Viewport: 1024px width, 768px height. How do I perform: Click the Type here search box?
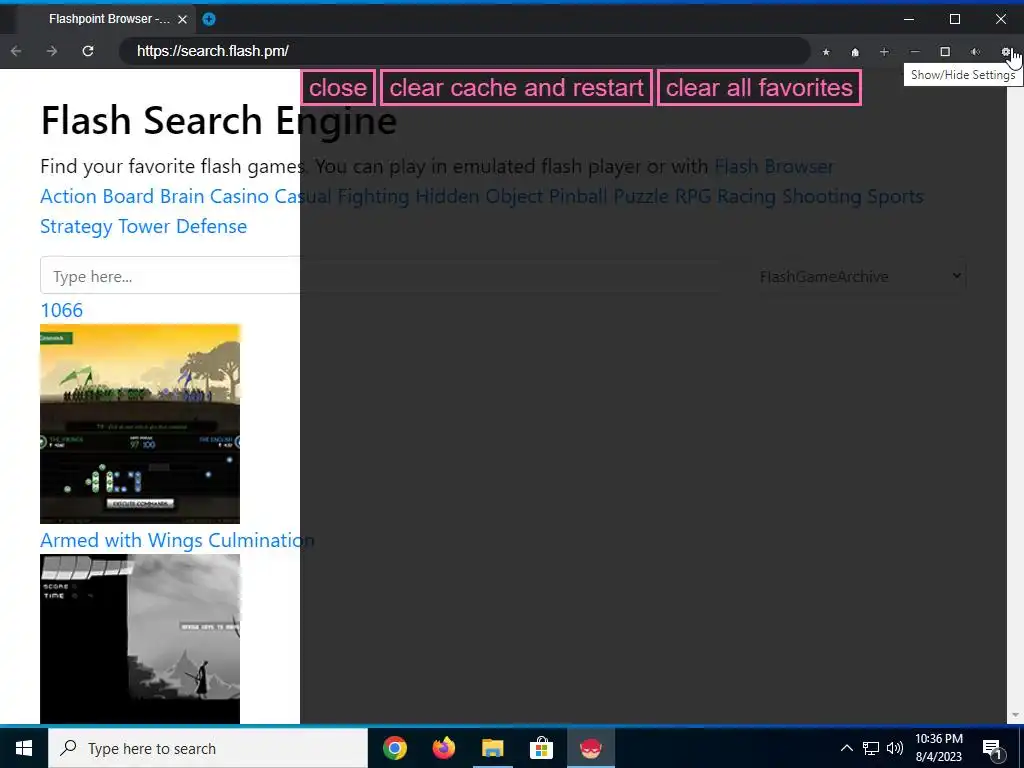click(381, 276)
